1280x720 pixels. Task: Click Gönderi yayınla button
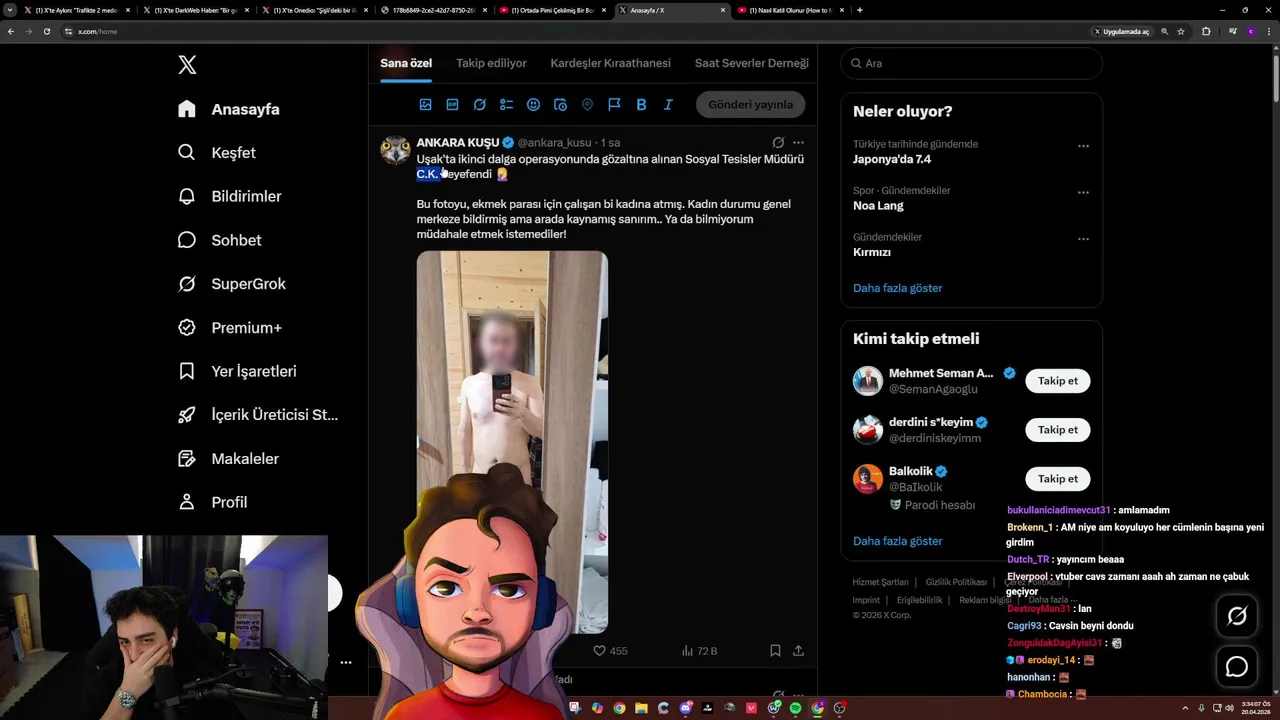click(750, 104)
